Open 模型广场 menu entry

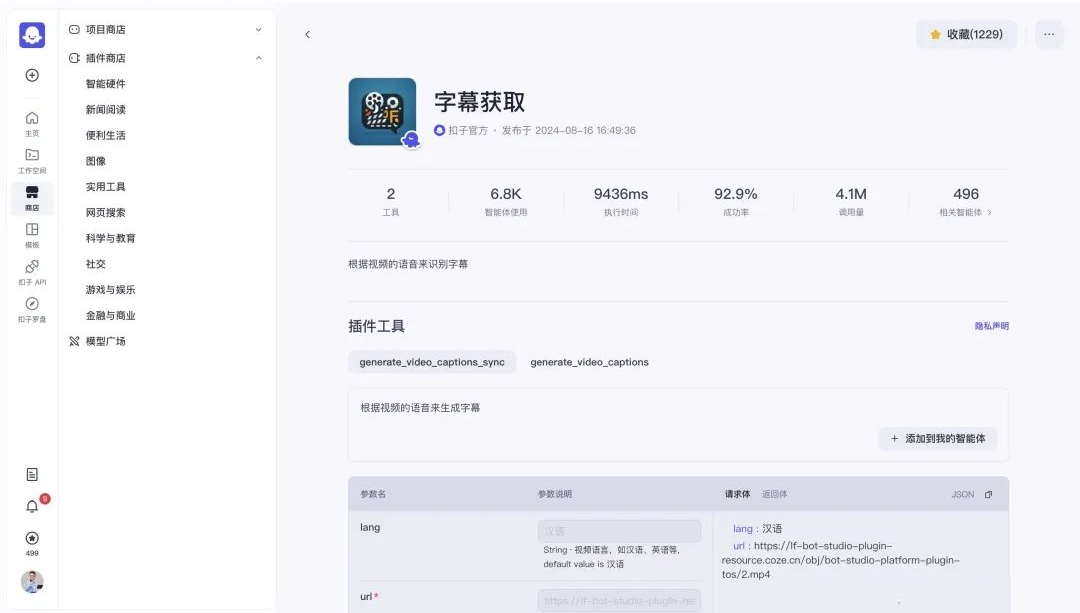pyautogui.click(x=105, y=341)
